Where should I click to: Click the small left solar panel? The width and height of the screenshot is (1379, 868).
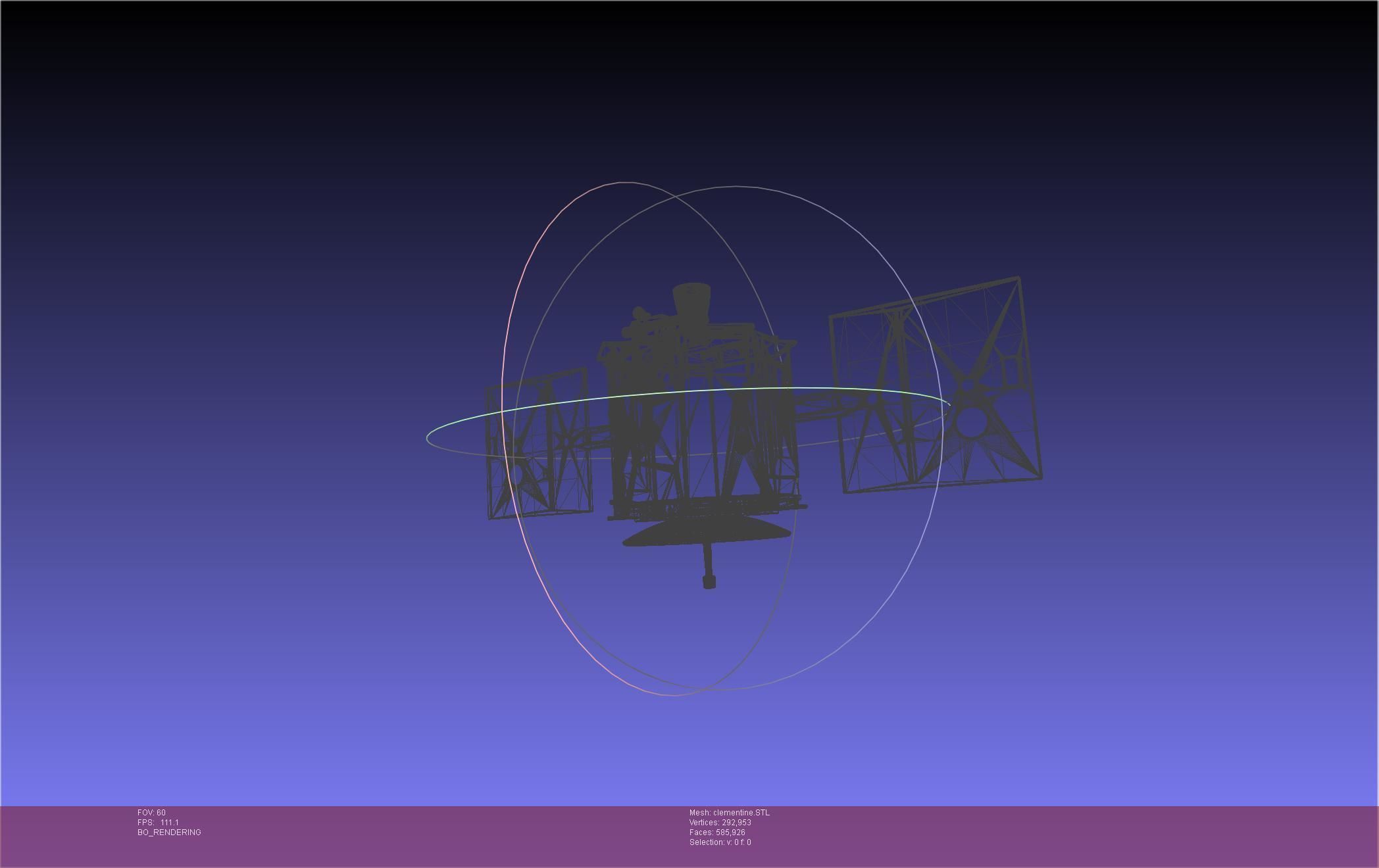(538, 444)
